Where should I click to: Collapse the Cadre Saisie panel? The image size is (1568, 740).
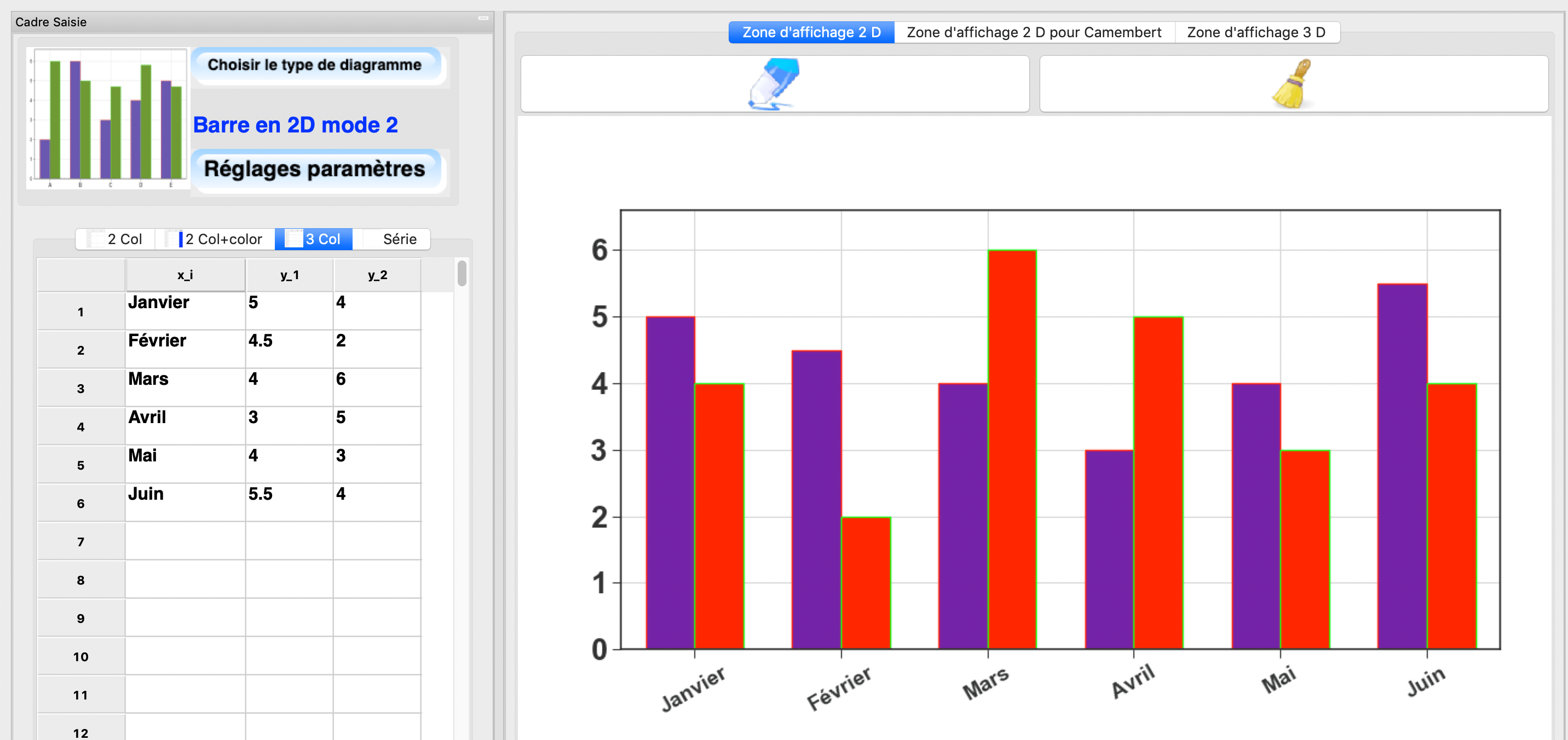483,18
